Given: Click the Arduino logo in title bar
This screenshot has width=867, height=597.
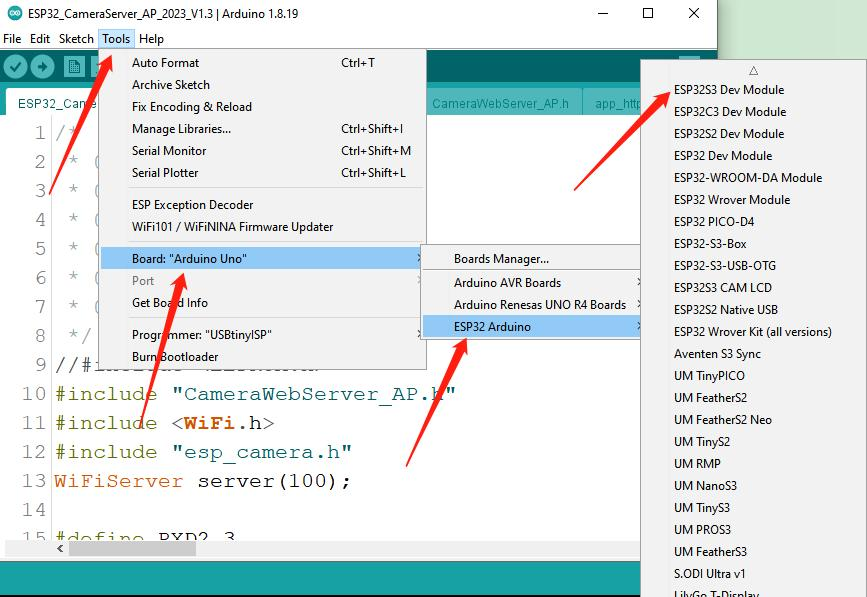Looking at the screenshot, I should tap(15, 13).
